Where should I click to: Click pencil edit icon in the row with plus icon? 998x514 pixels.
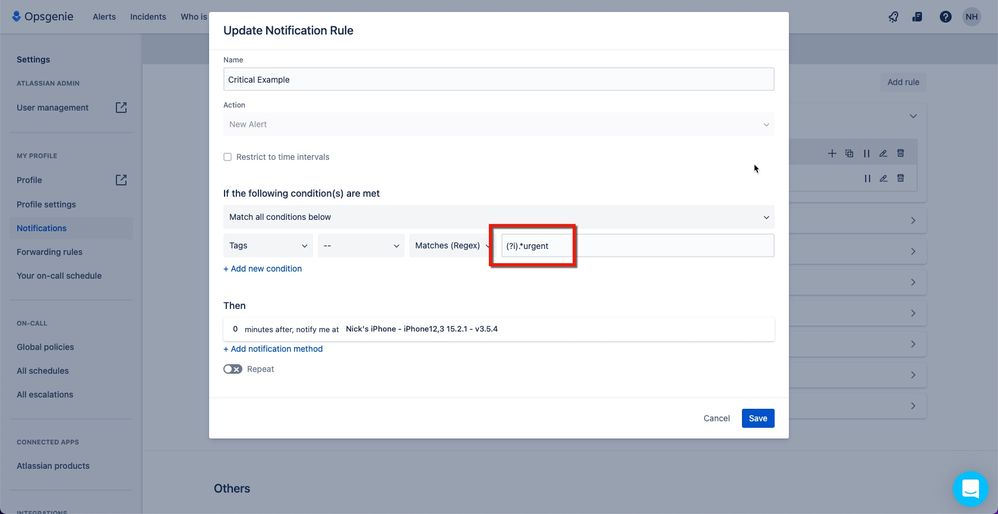click(x=883, y=153)
